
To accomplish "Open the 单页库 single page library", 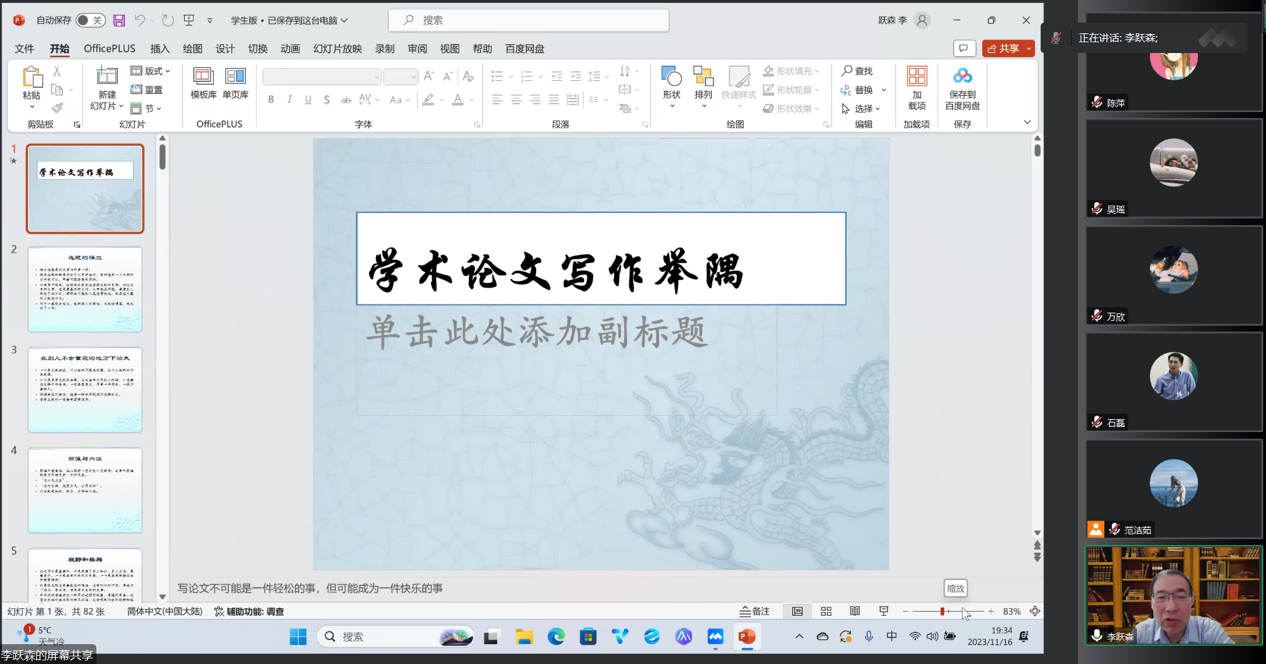I will point(235,83).
